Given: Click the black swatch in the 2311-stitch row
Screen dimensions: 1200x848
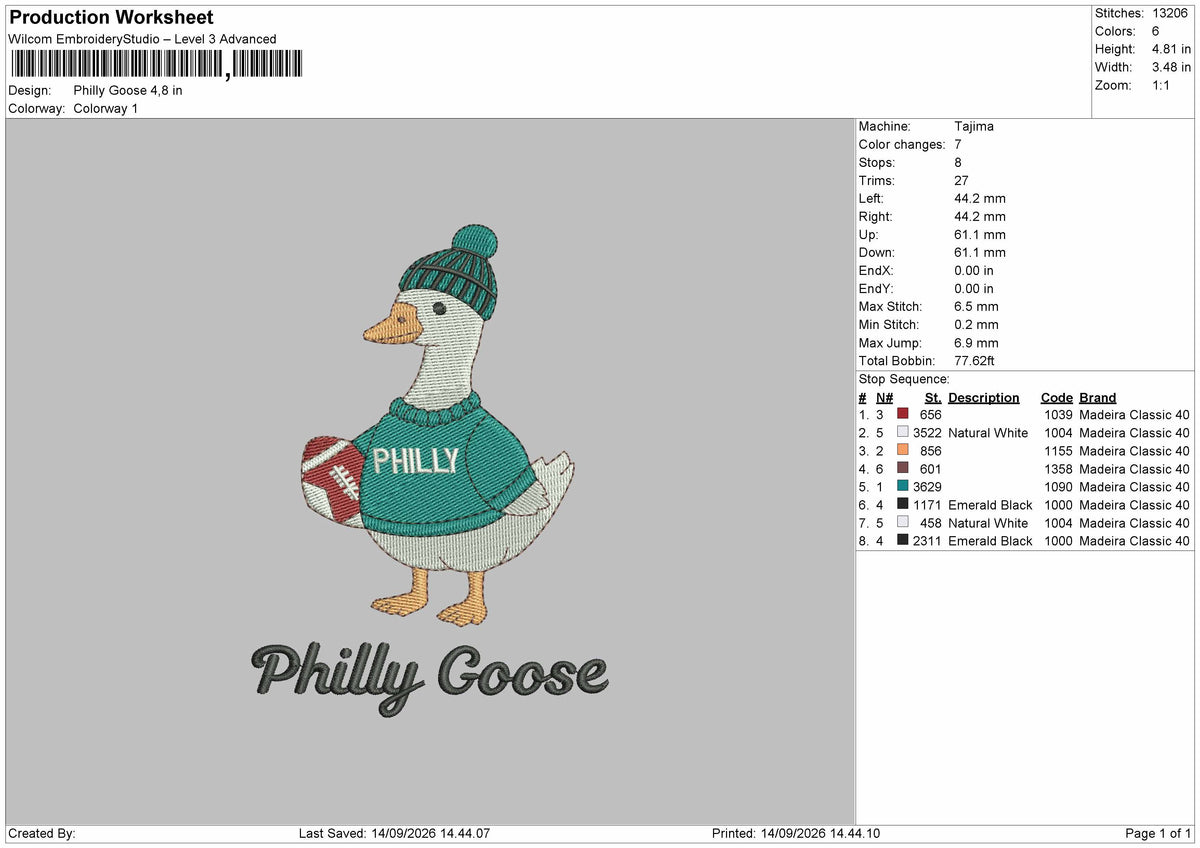Looking at the screenshot, I should click(x=903, y=541).
